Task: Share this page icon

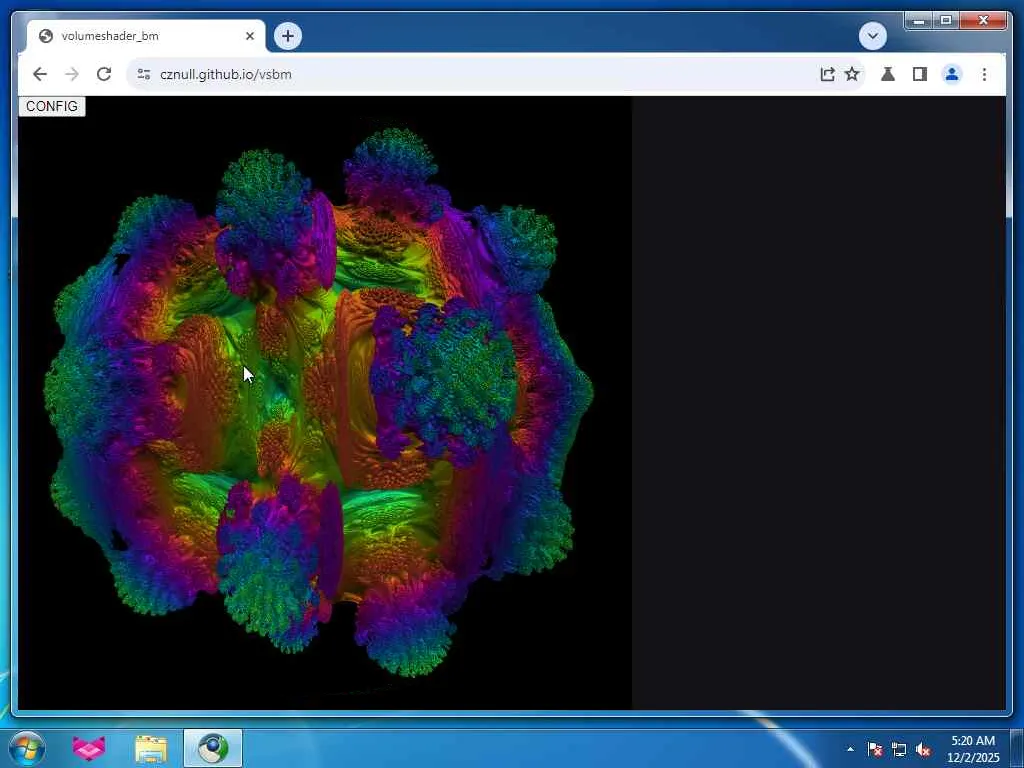Action: [827, 74]
